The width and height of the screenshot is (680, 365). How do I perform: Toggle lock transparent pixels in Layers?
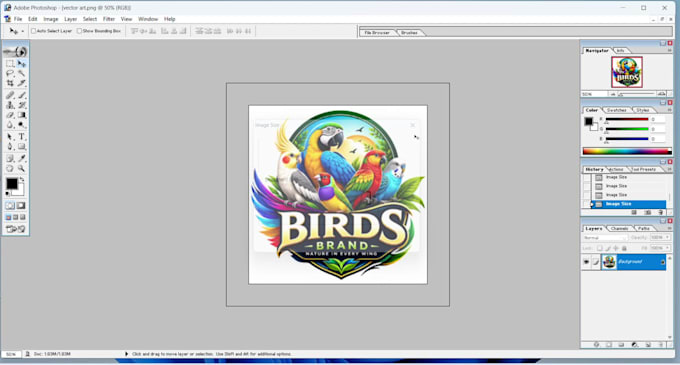tap(599, 248)
